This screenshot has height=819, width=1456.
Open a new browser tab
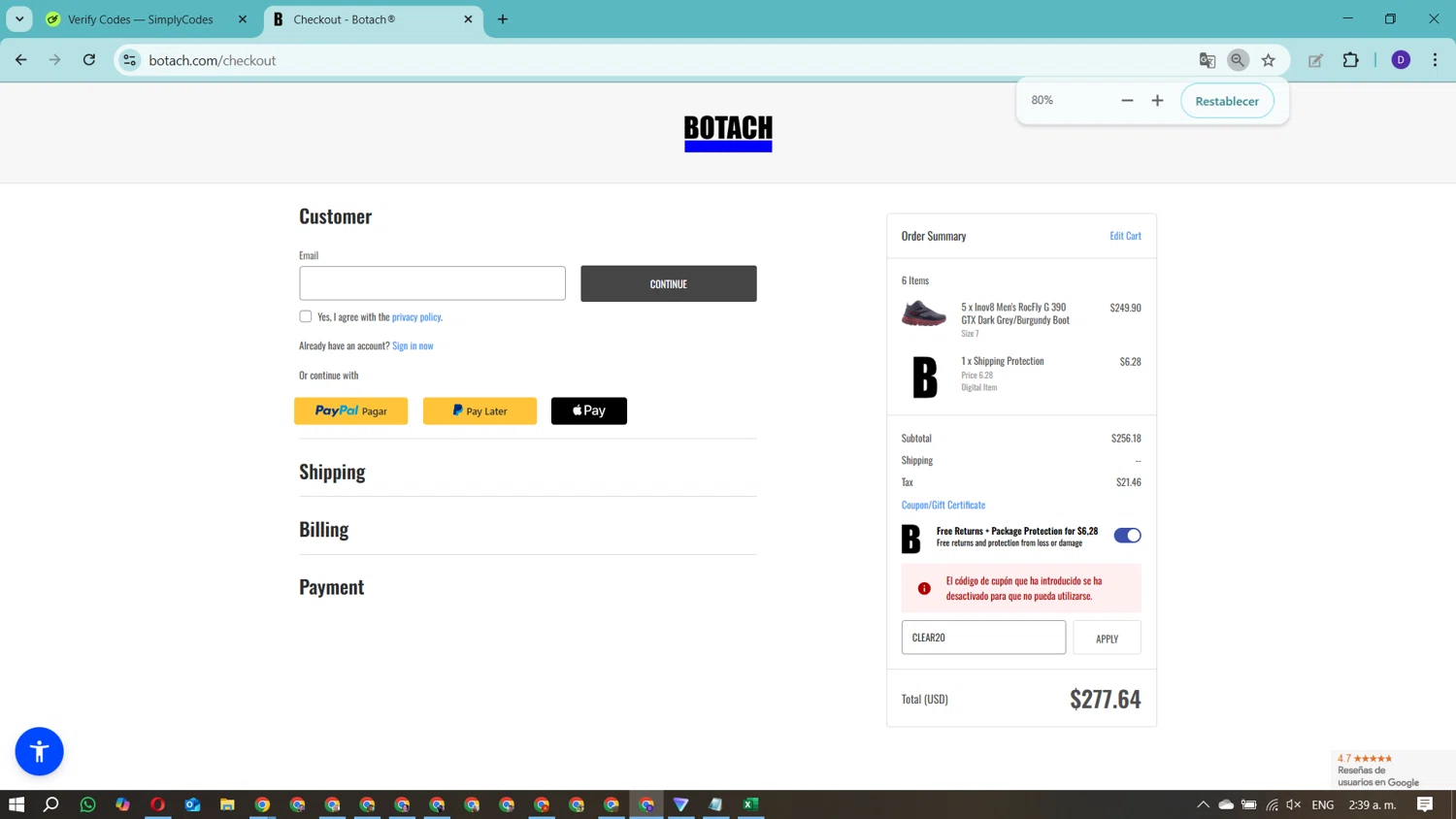[x=503, y=19]
